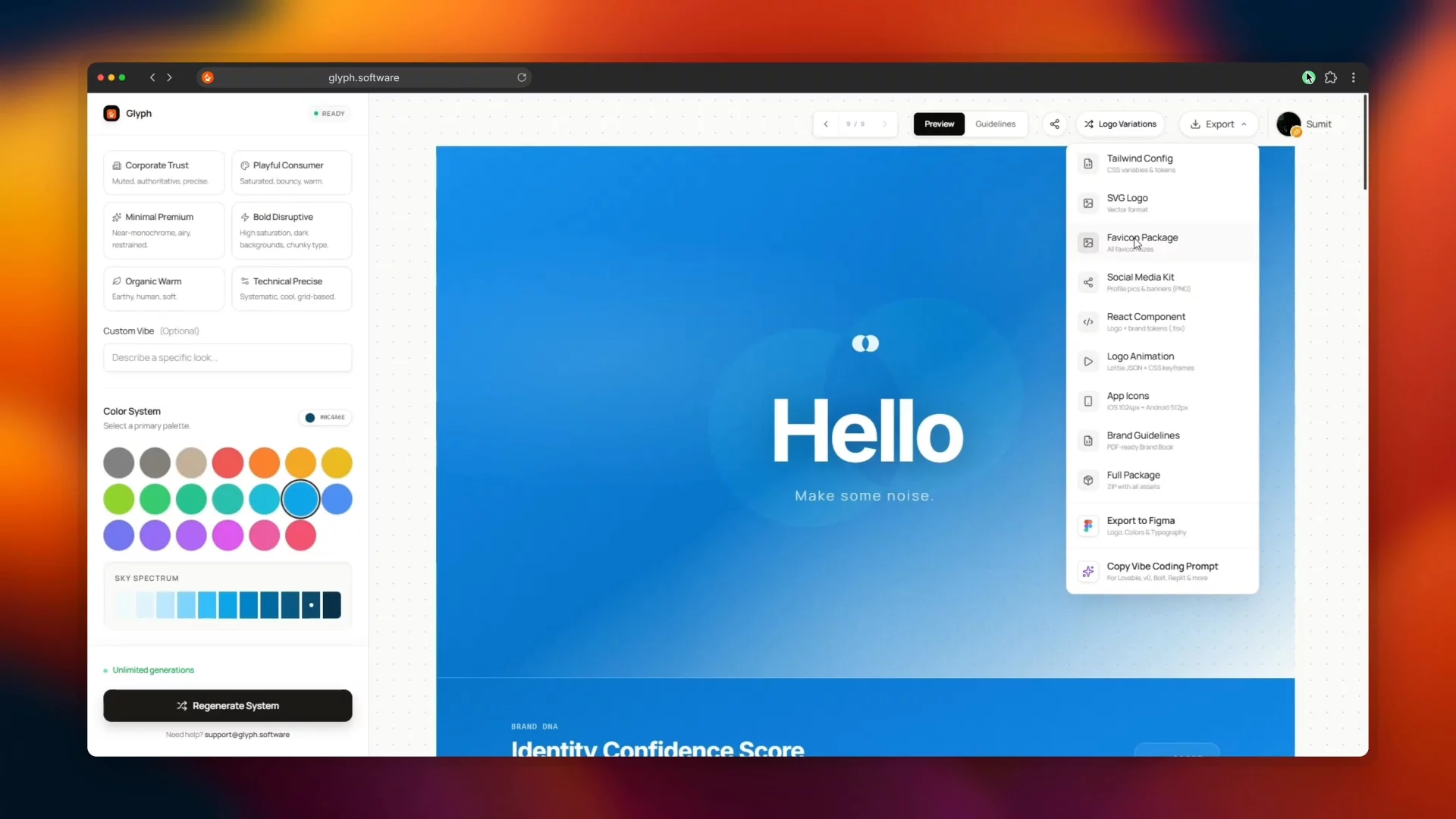Go to the next logo variation

click(885, 124)
